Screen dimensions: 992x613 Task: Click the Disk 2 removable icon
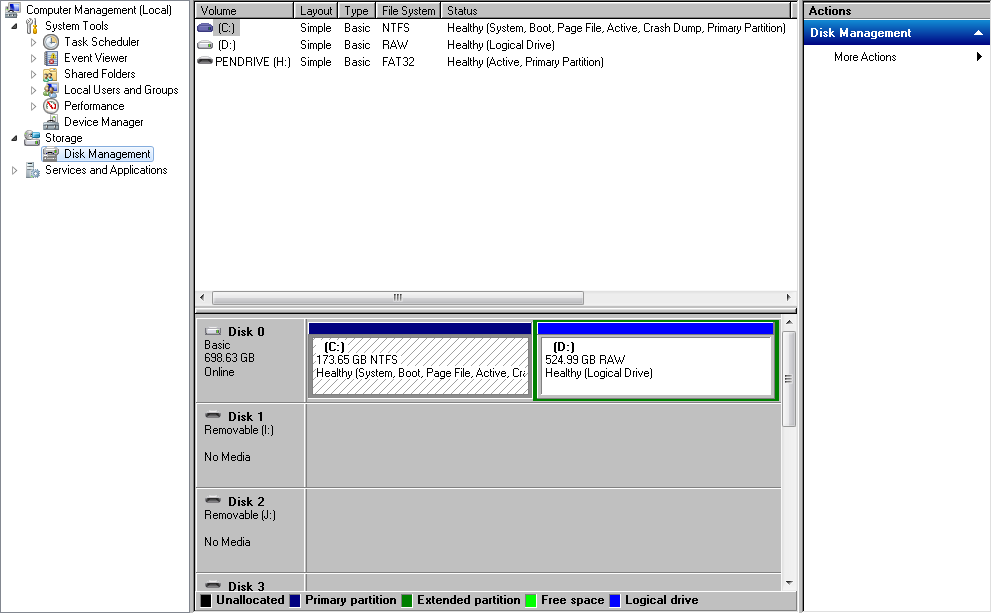coord(213,500)
